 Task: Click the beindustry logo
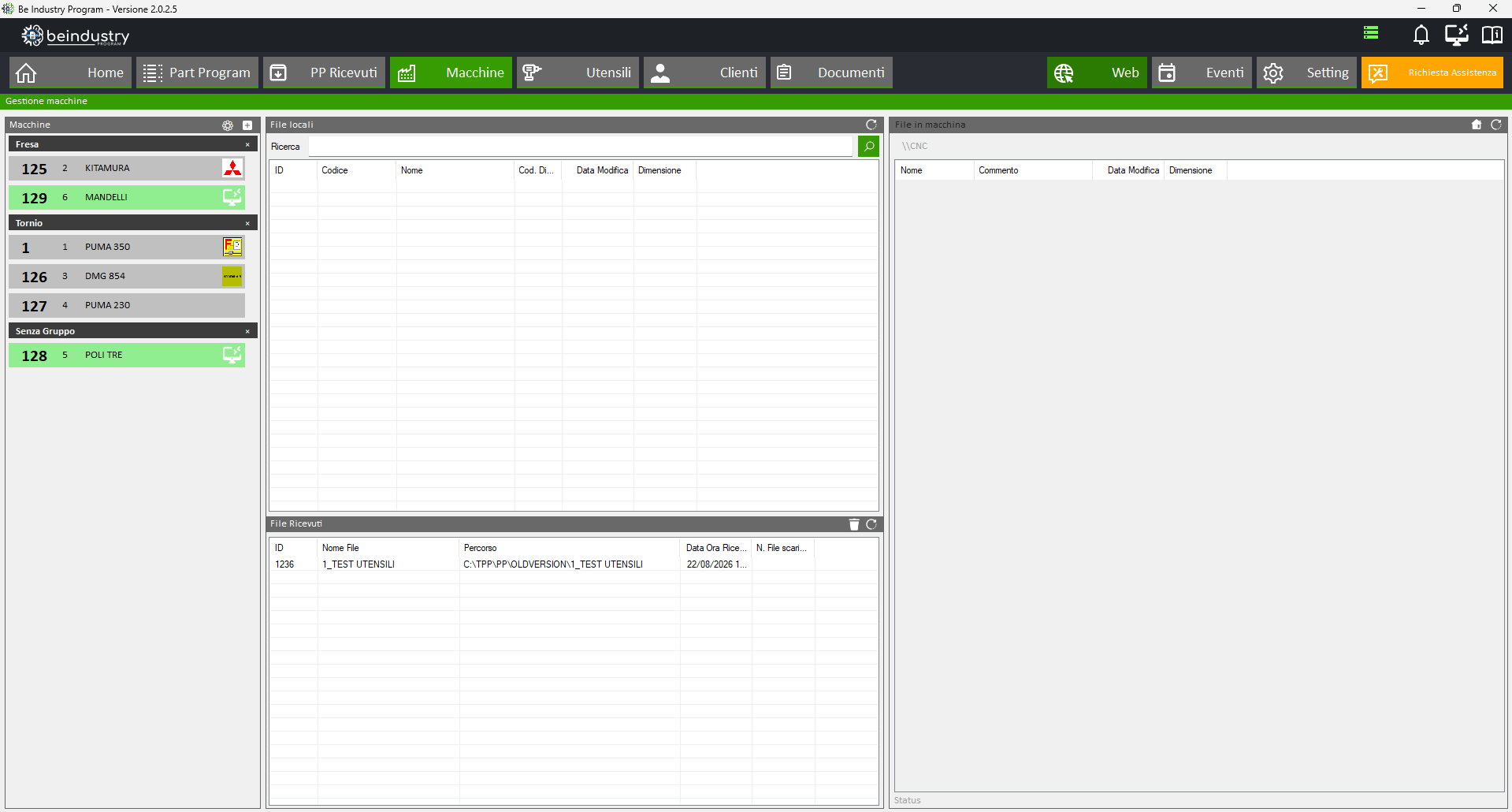pos(76,35)
